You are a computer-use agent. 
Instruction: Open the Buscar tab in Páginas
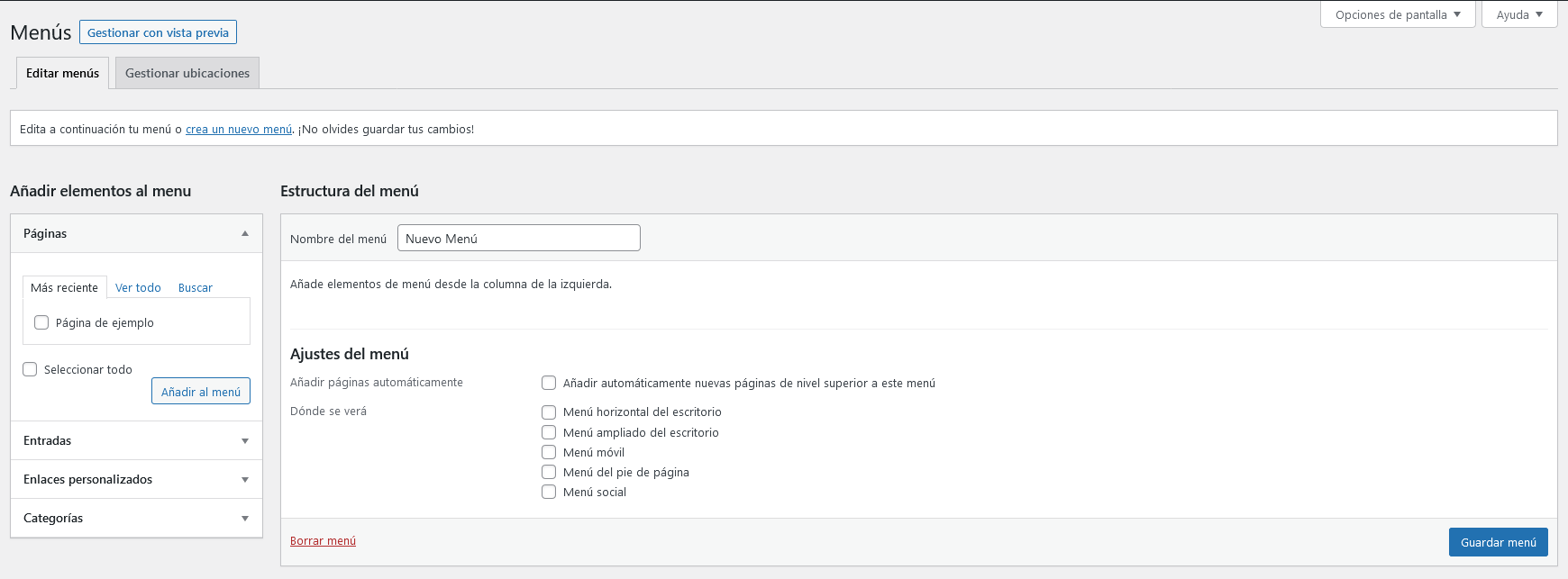(x=196, y=288)
